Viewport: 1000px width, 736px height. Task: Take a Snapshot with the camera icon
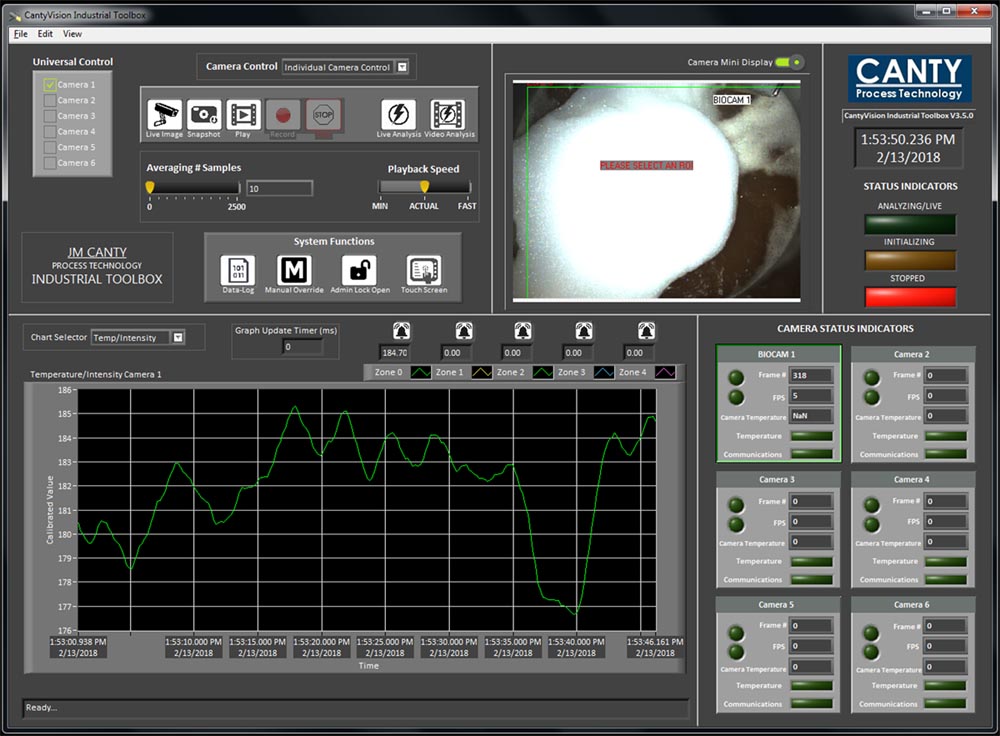pyautogui.click(x=204, y=115)
